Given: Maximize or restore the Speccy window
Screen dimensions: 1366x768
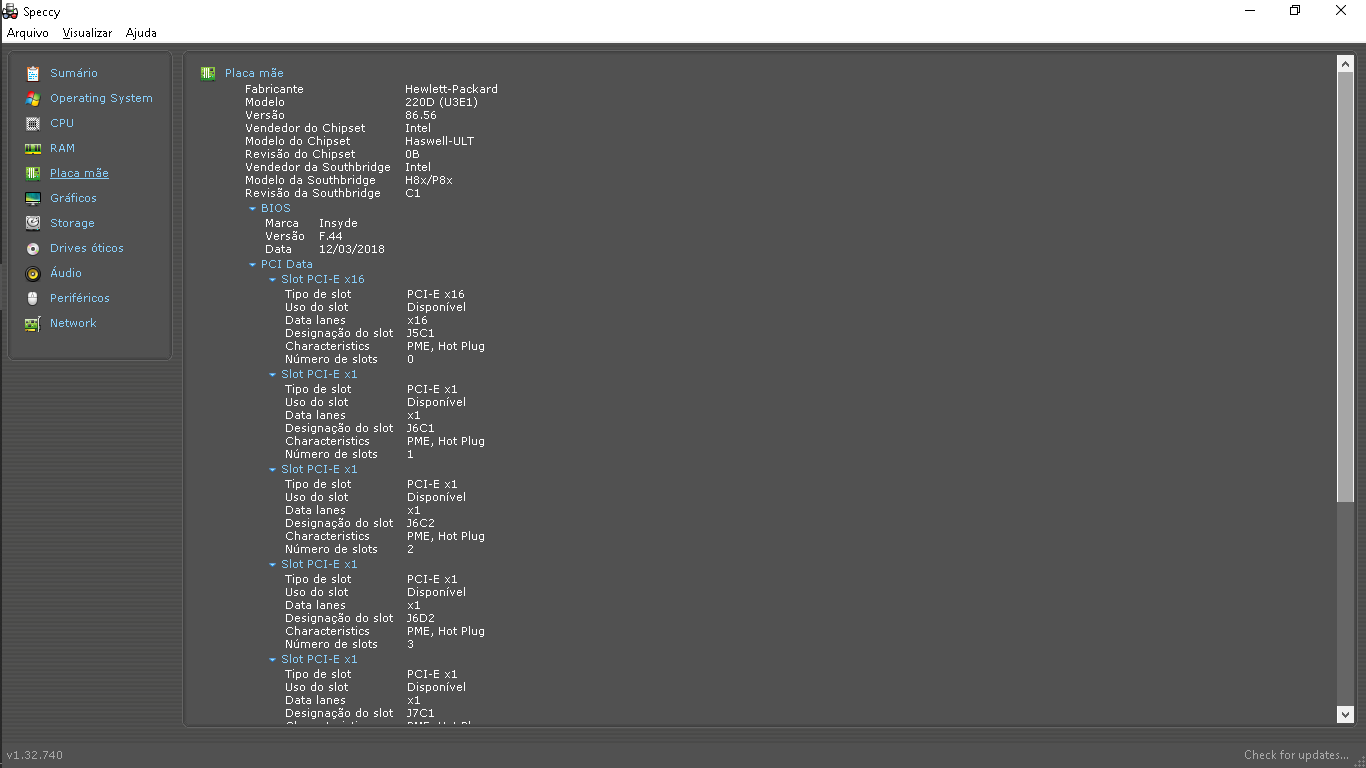Looking at the screenshot, I should pos(1295,11).
